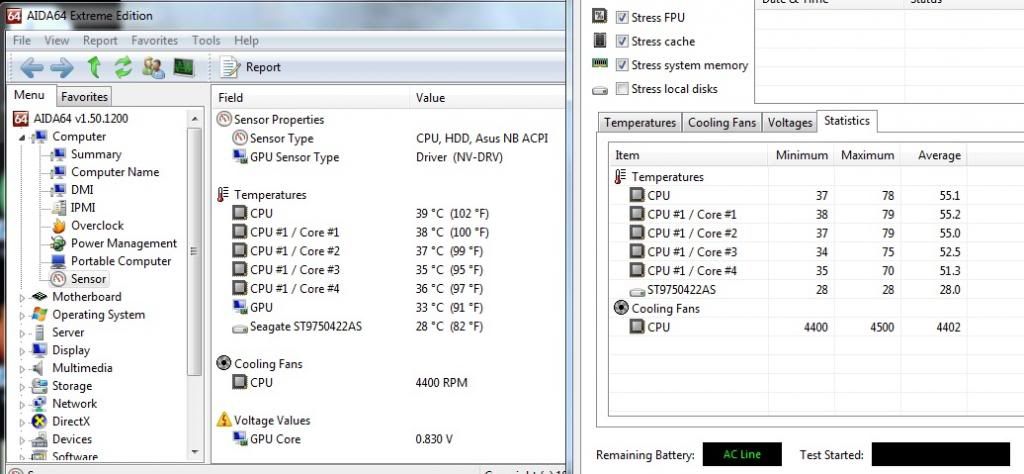This screenshot has height=474, width=1024.
Task: Select Summary in the tree
Action: pyautogui.click(x=96, y=155)
